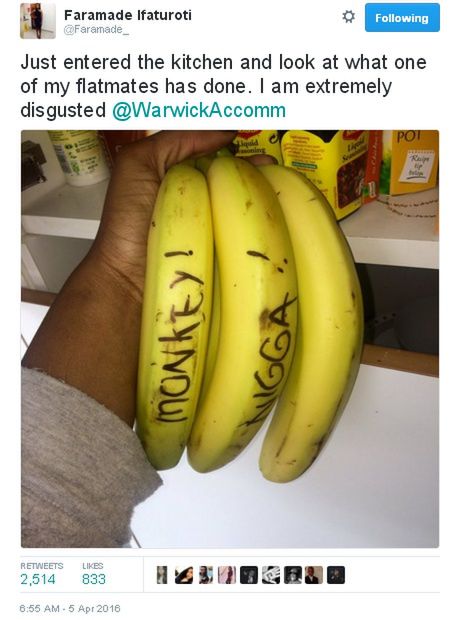Image resolution: width=450 pixels, height=620 pixels.
Task: Click the avatar of person wearing hat
Action: (292, 575)
